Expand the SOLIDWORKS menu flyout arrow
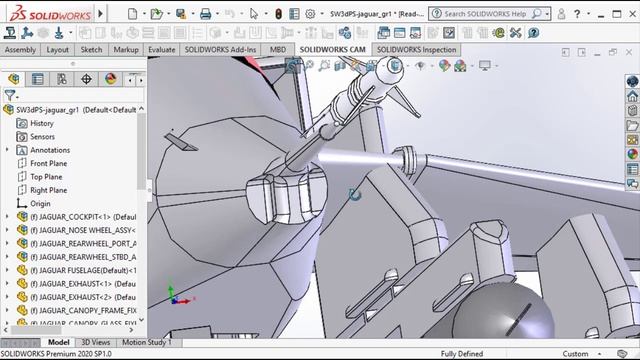Image resolution: width=640 pixels, height=360 pixels. tap(100, 14)
